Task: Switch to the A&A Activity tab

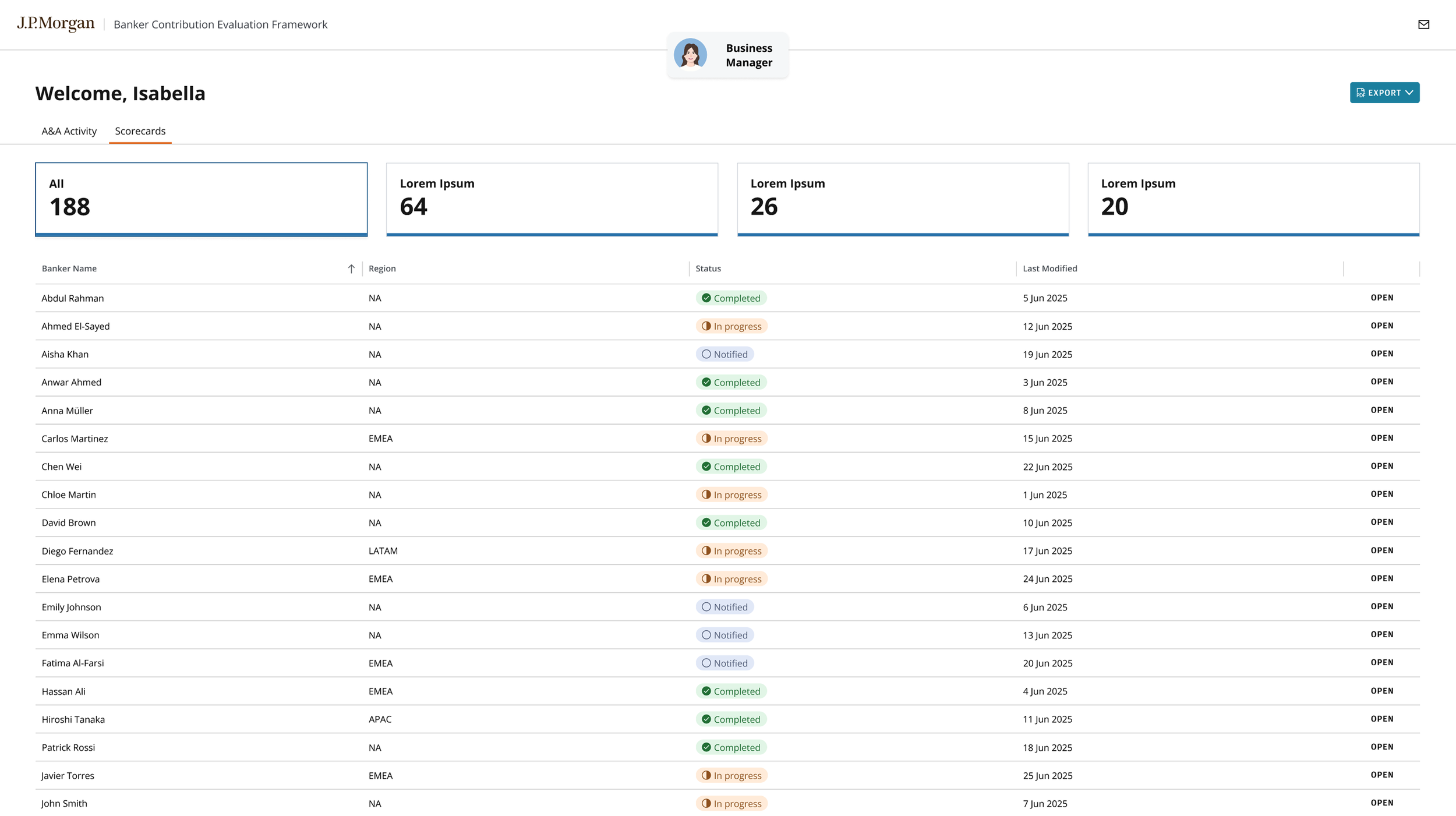Action: coord(69,131)
